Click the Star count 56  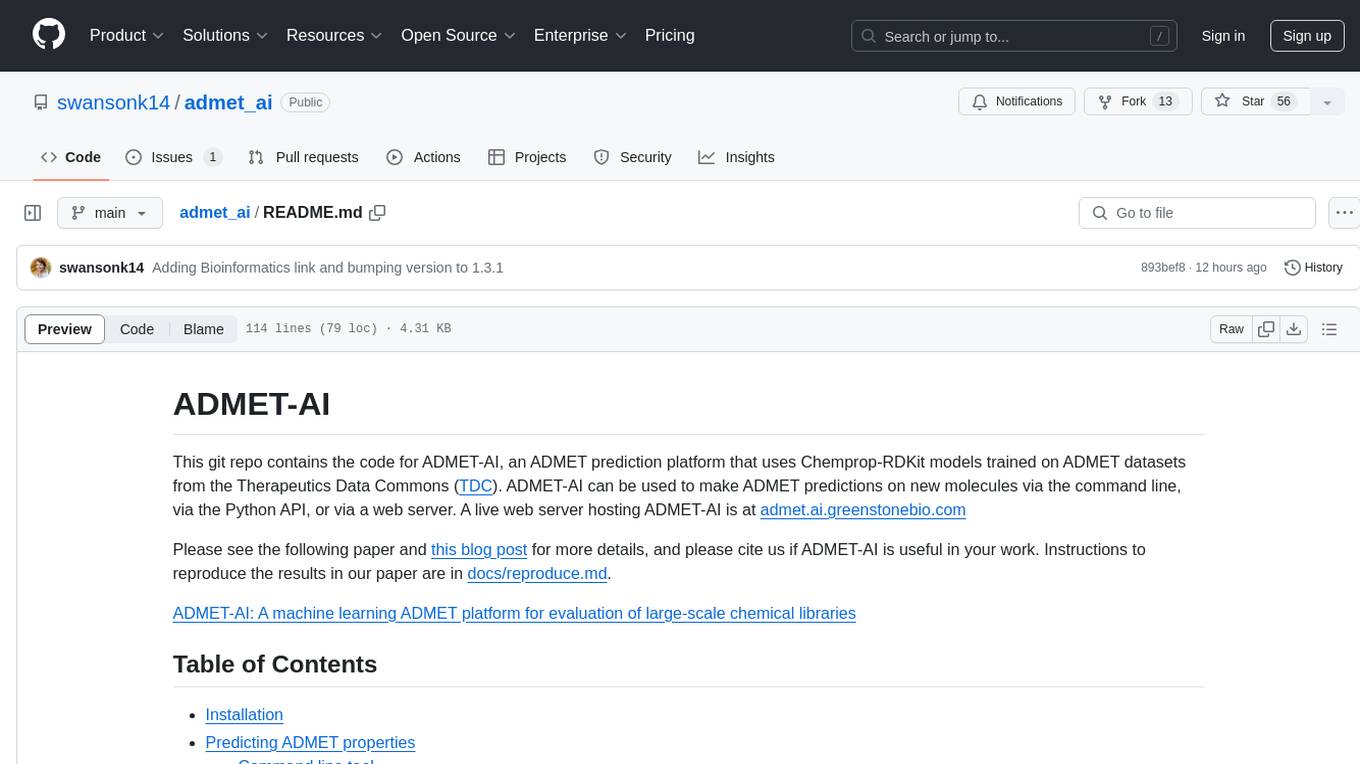(1284, 102)
